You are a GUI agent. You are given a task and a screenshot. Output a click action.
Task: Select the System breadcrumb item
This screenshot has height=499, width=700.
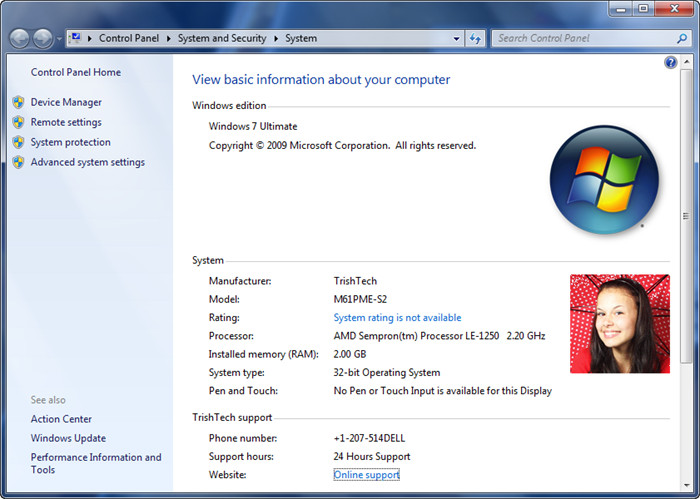301,38
